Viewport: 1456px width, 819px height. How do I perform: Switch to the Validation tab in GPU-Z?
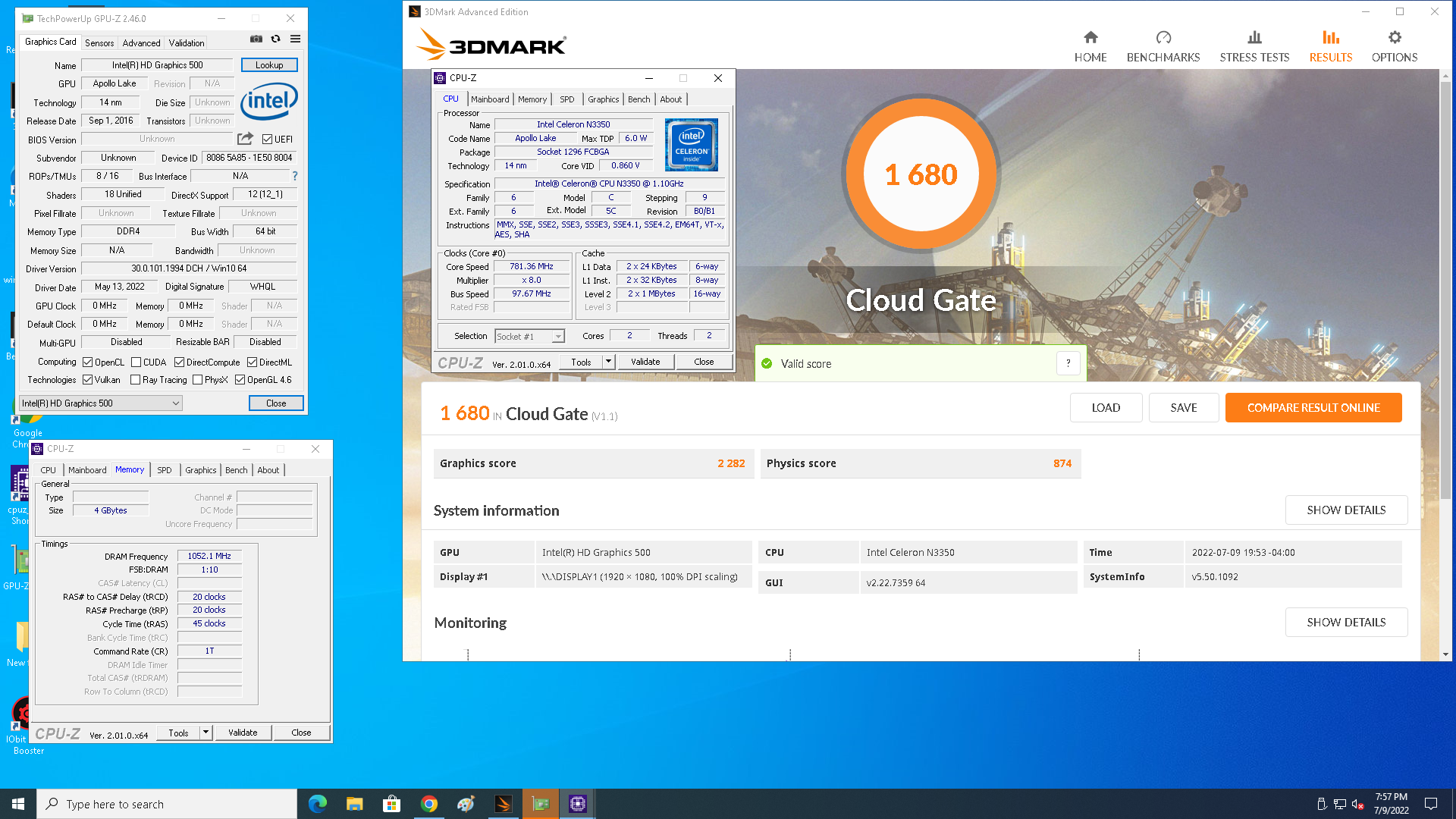[187, 43]
